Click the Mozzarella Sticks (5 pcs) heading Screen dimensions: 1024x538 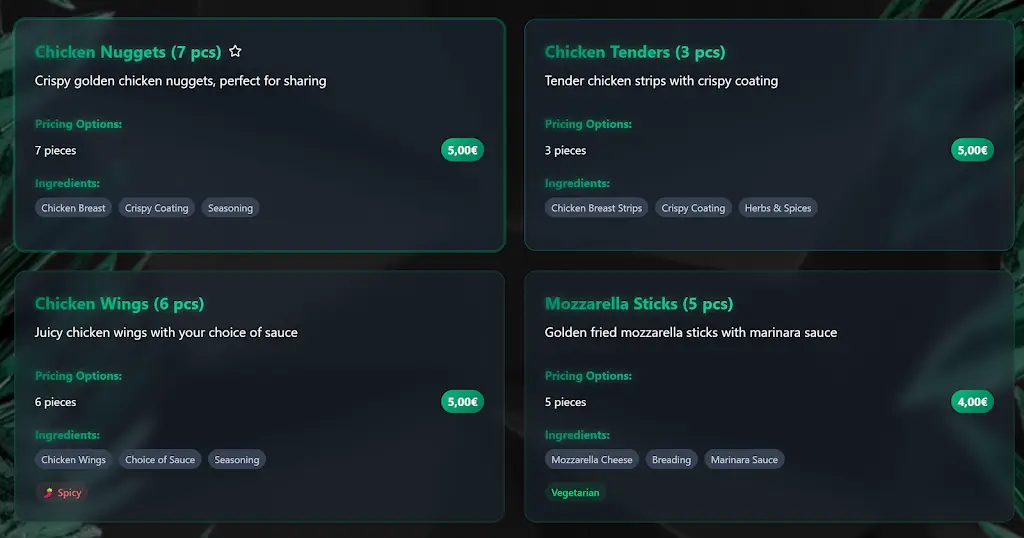point(638,304)
